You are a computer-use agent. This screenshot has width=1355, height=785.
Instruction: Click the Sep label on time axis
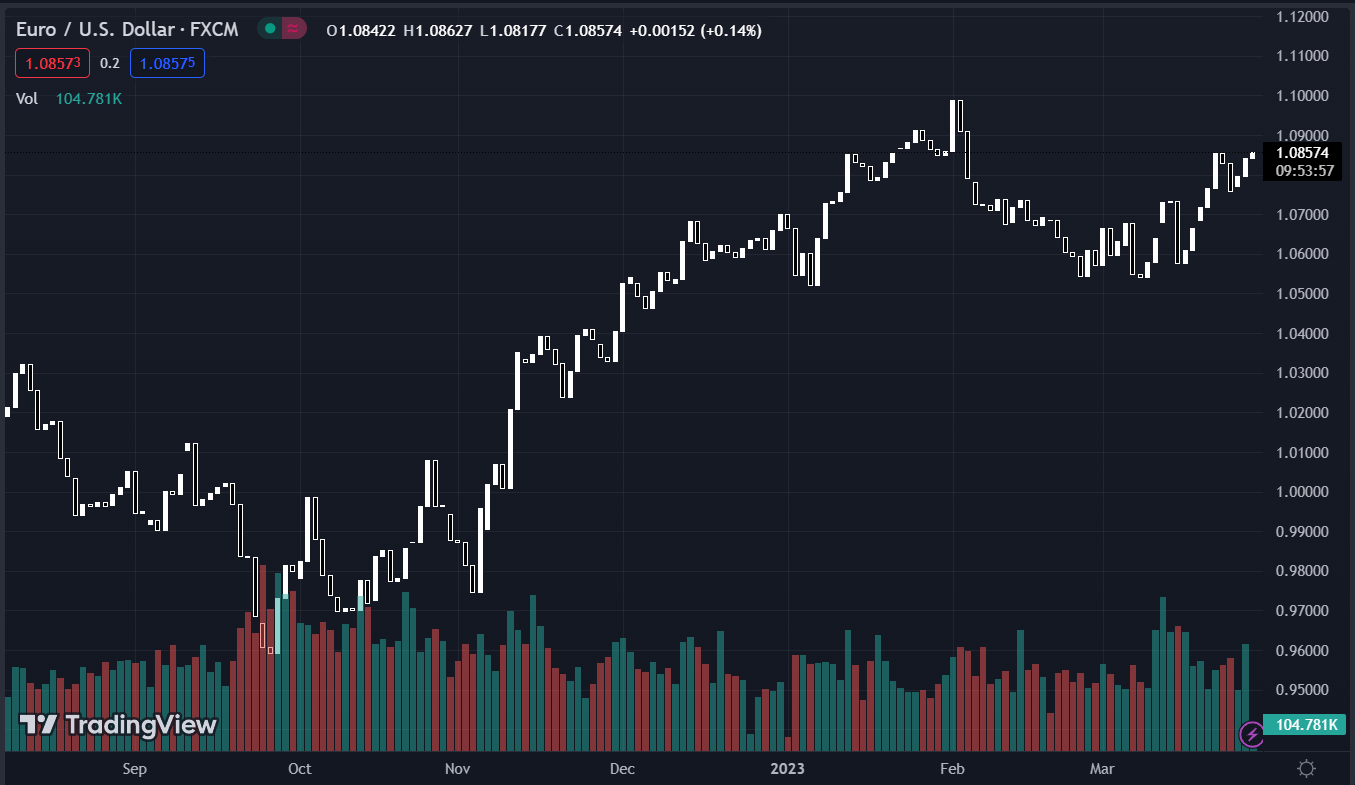[x=134, y=768]
